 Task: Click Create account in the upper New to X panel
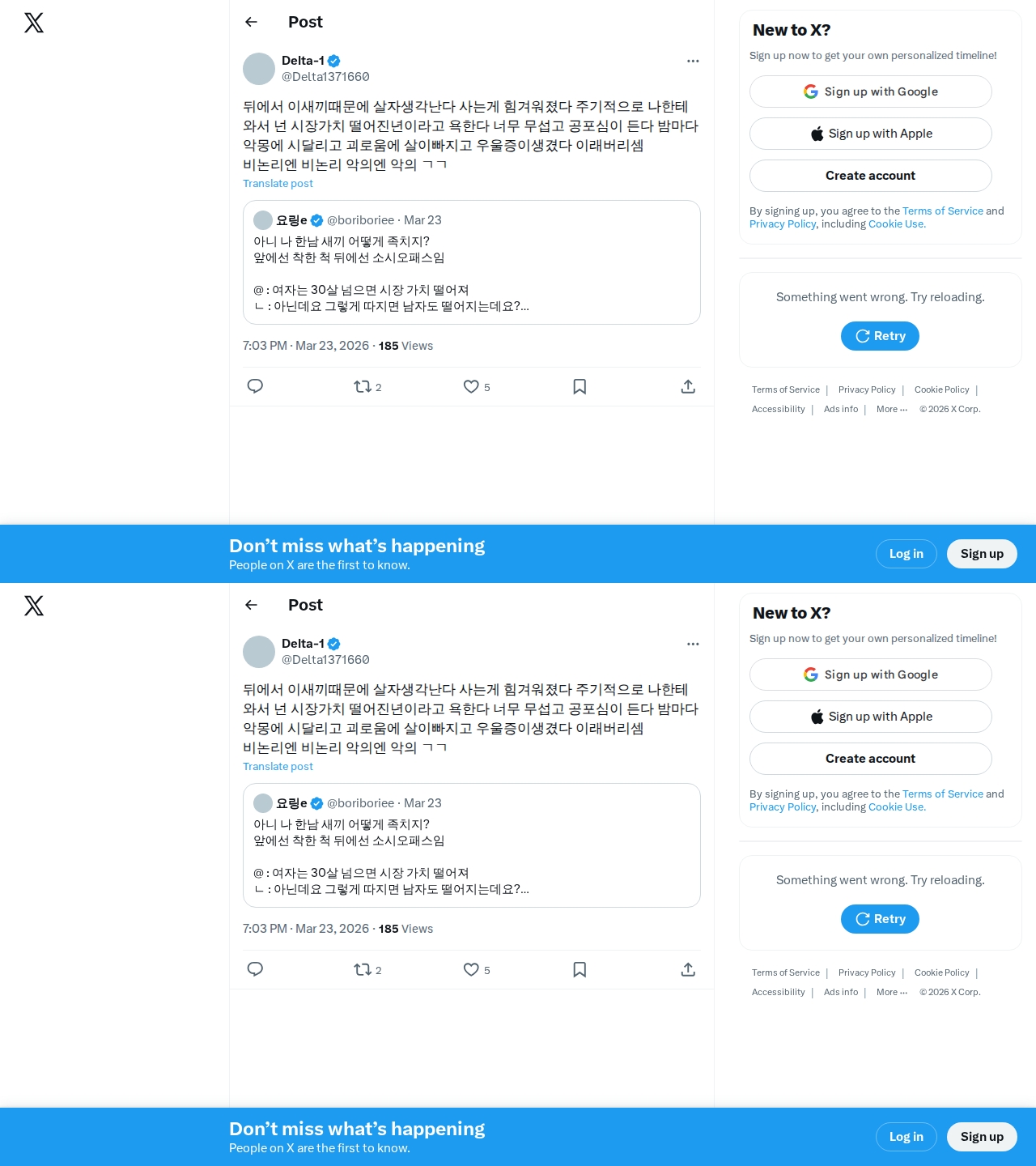(871, 176)
